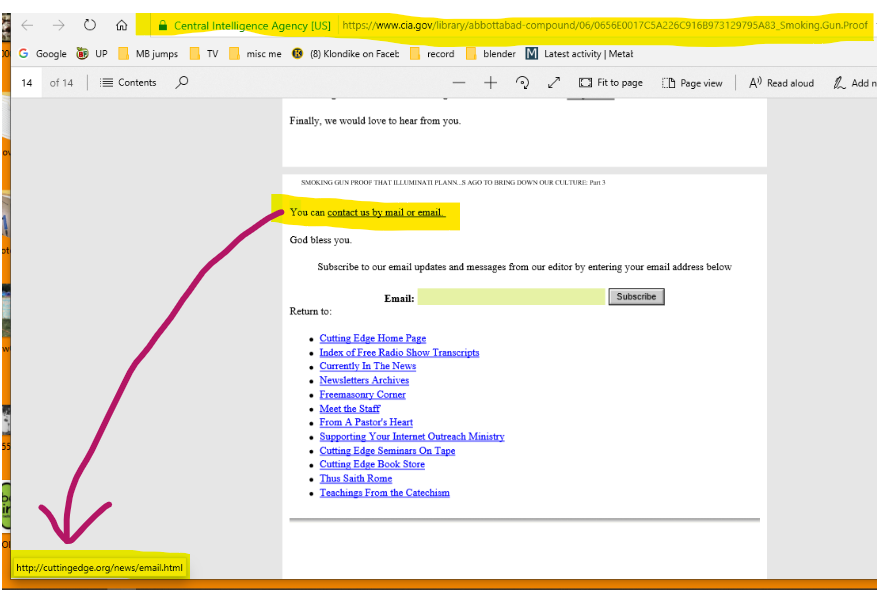The image size is (877, 595).
Task: Open the Freemasonry Corner link
Action: point(362,395)
